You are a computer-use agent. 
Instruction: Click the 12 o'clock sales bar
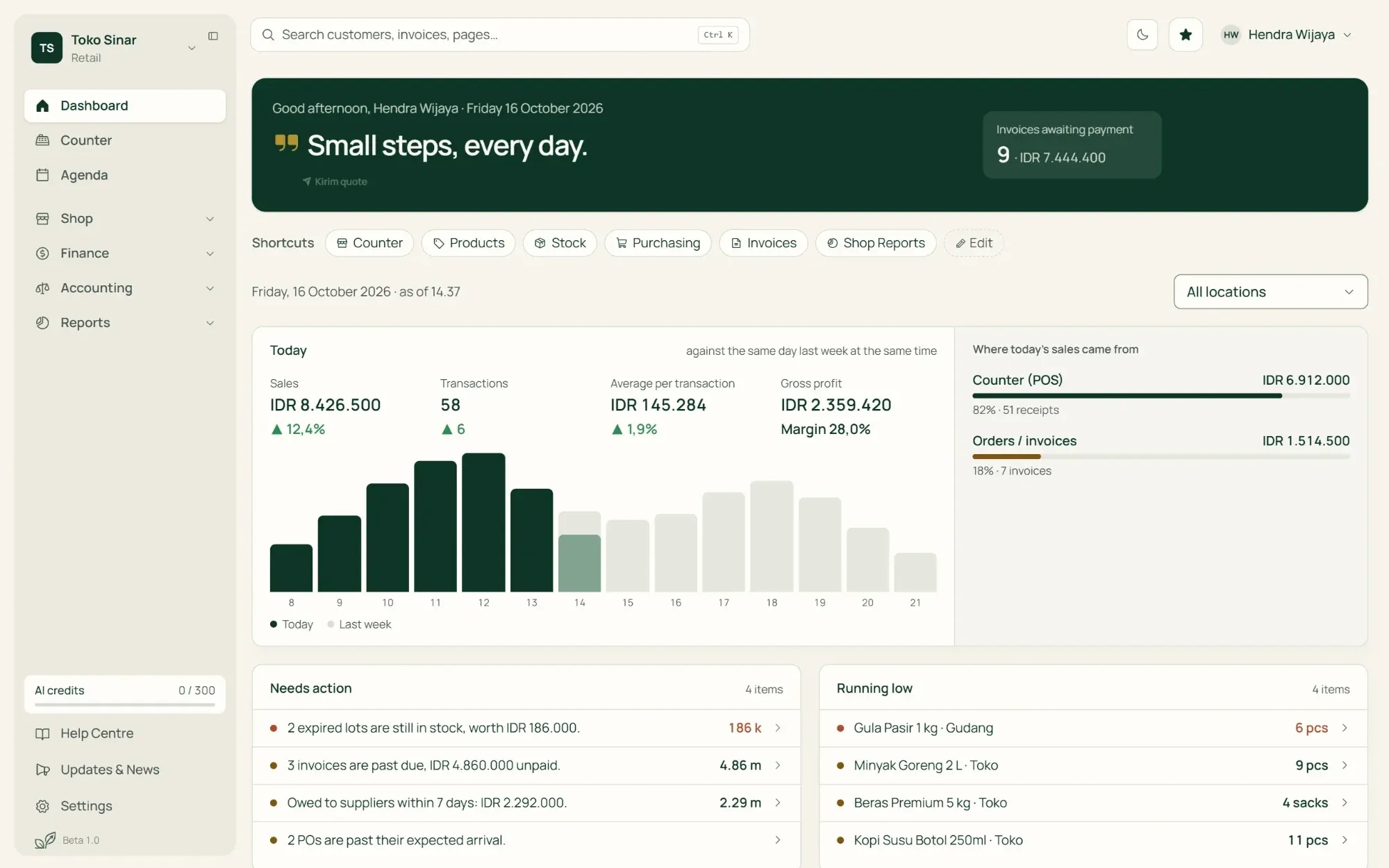pos(483,522)
